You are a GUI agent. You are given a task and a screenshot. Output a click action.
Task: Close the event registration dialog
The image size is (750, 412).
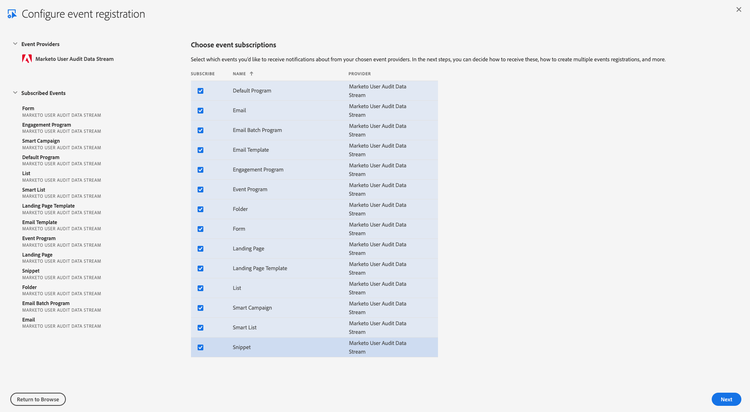point(739,10)
